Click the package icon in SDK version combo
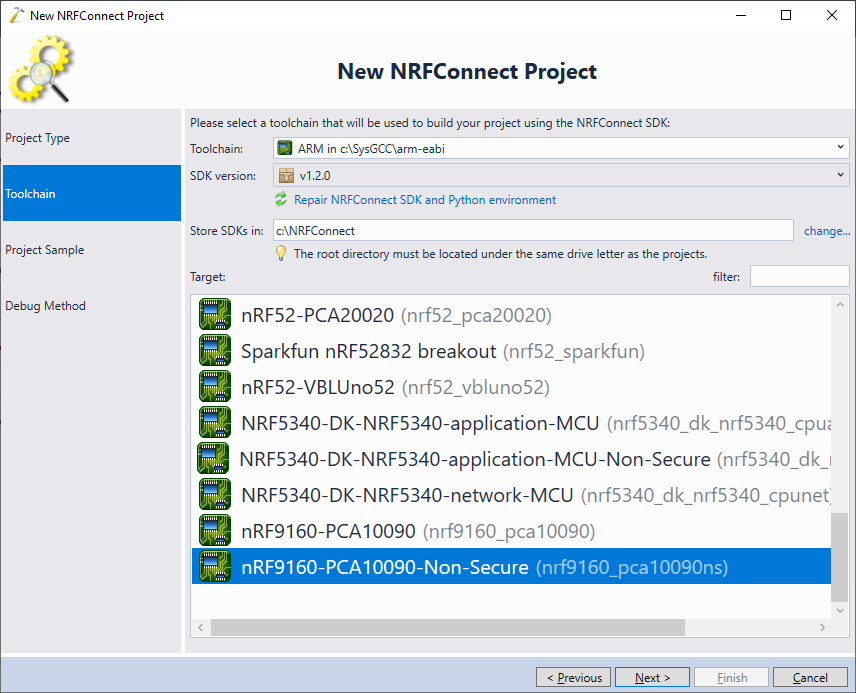Screen dimensions: 856x693 (x=286, y=175)
